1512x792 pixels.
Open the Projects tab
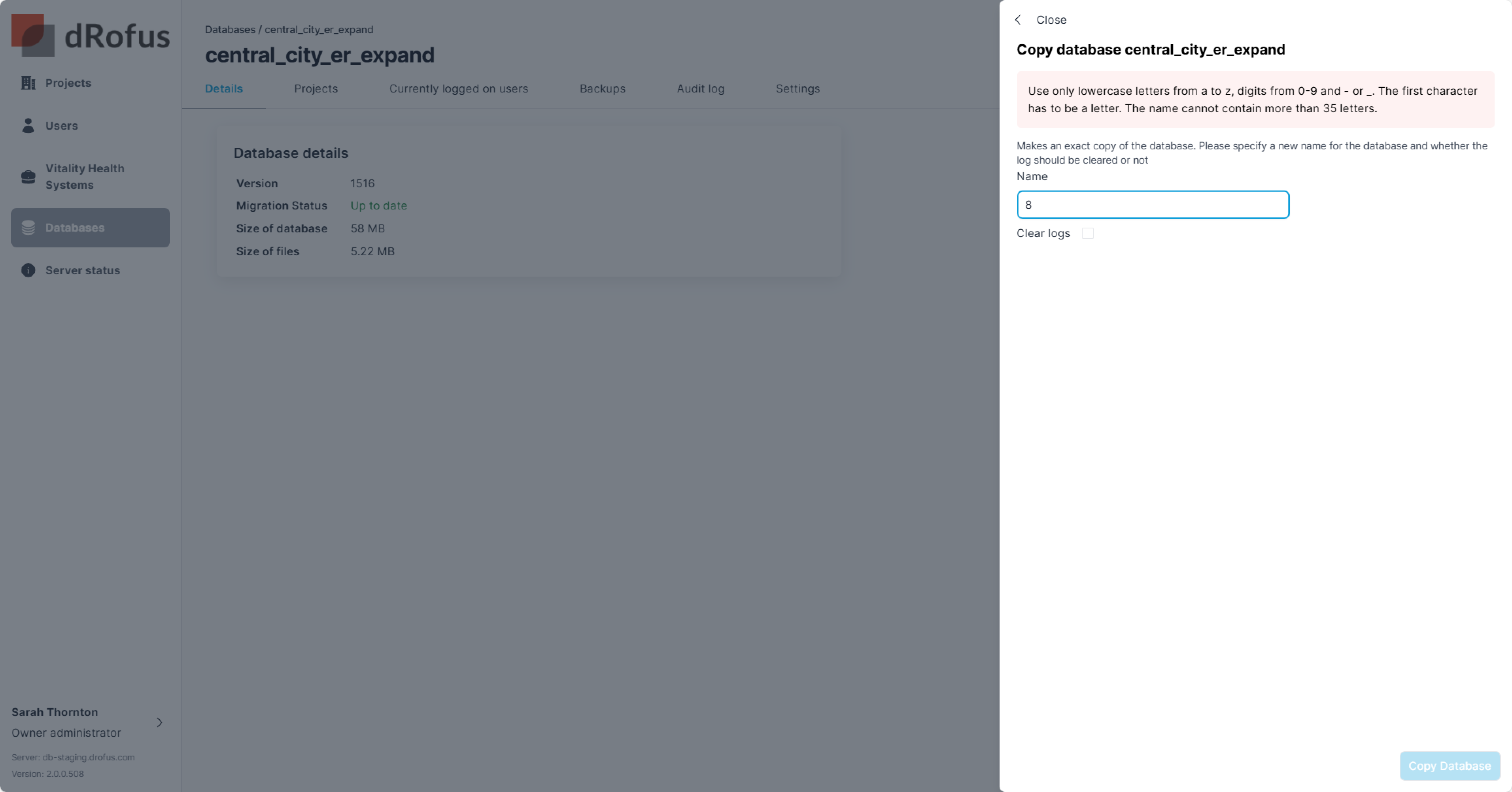(316, 89)
